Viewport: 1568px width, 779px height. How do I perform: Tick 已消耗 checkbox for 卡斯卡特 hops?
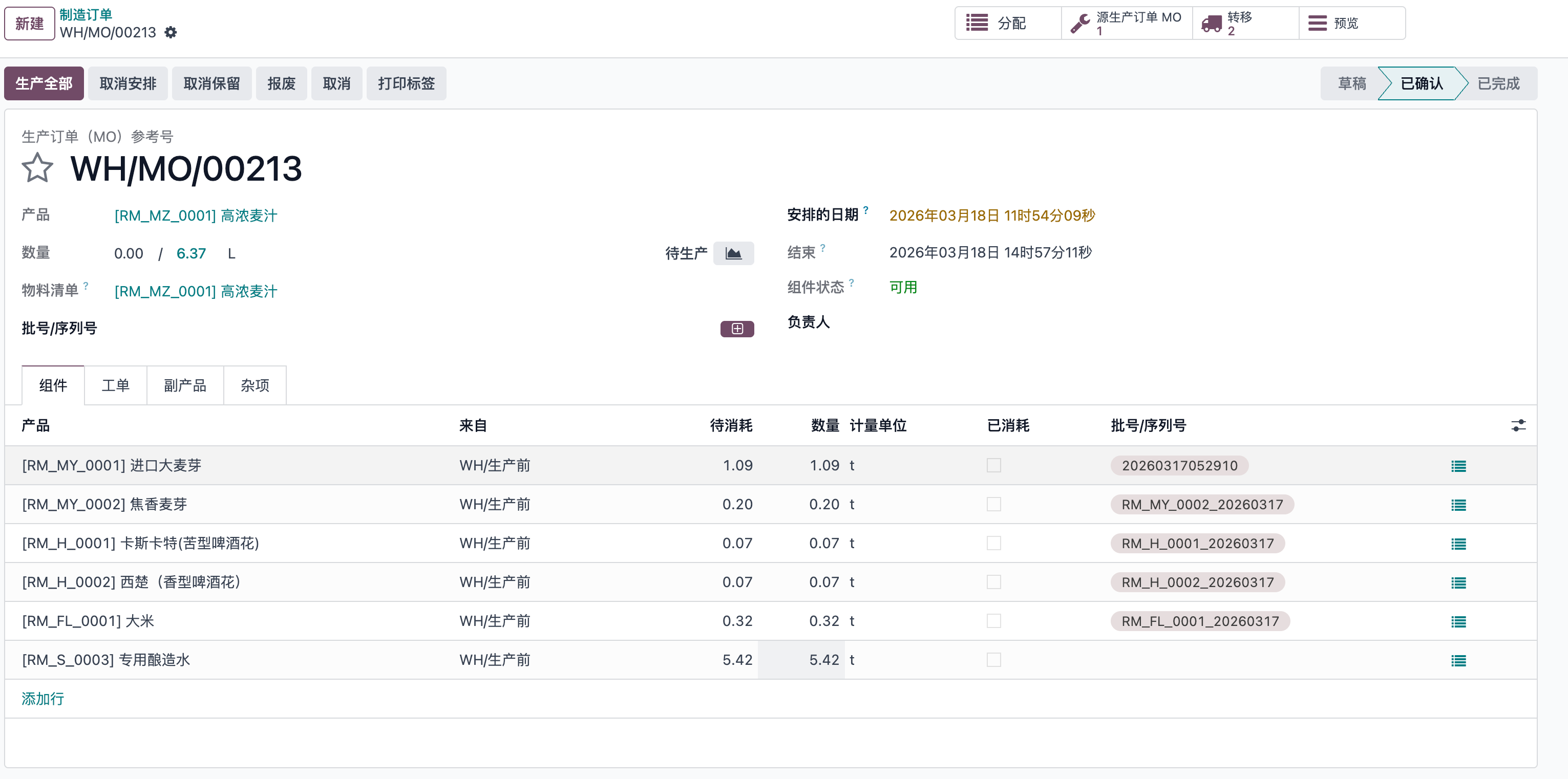[x=994, y=544]
